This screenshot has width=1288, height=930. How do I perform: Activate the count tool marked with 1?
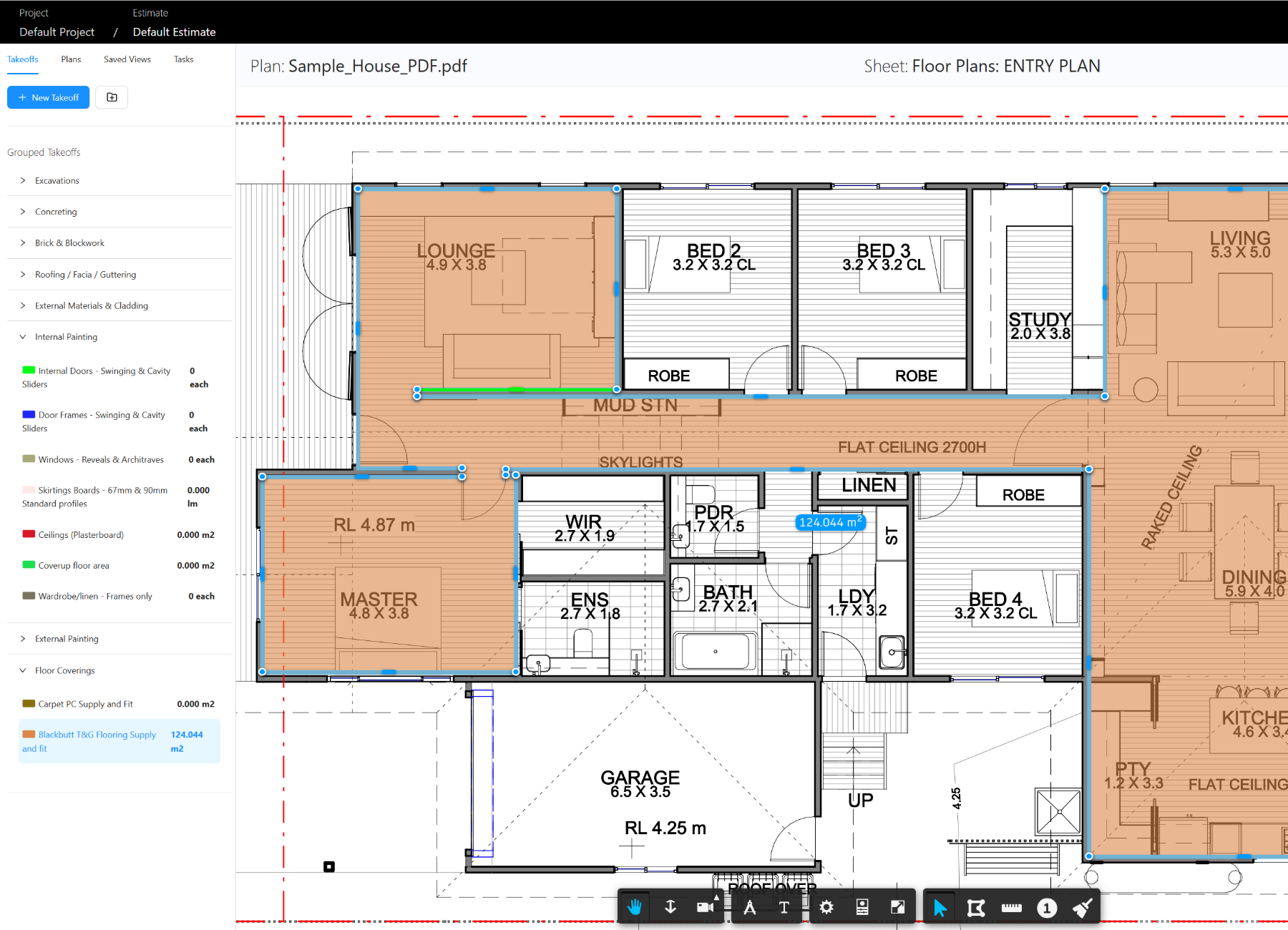coord(1047,906)
